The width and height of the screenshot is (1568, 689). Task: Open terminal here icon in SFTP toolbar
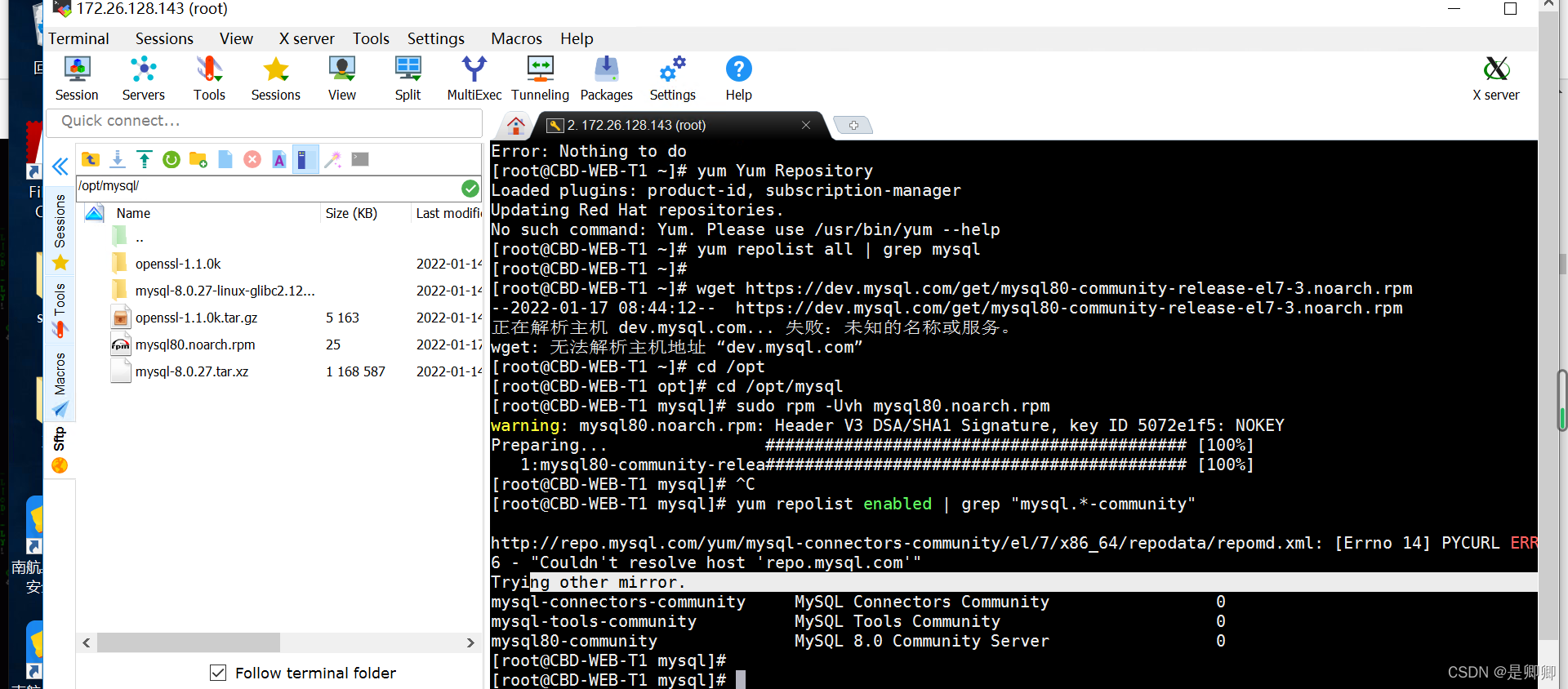[x=360, y=159]
